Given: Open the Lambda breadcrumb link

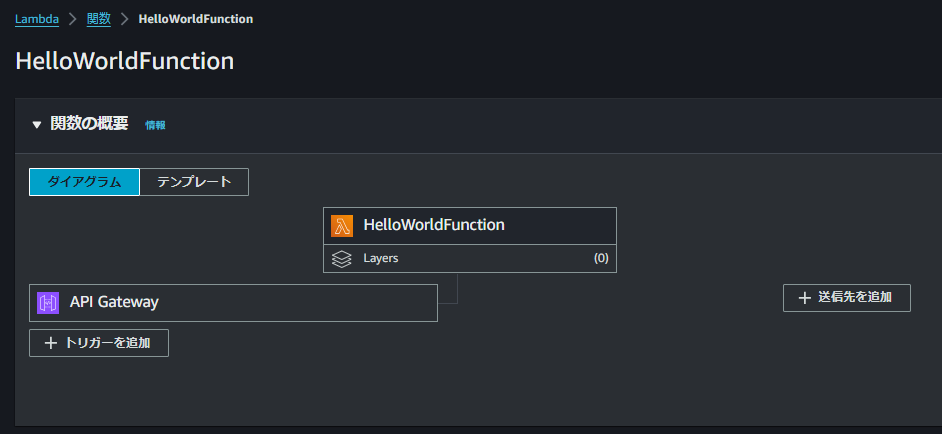Looking at the screenshot, I should tap(37, 19).
